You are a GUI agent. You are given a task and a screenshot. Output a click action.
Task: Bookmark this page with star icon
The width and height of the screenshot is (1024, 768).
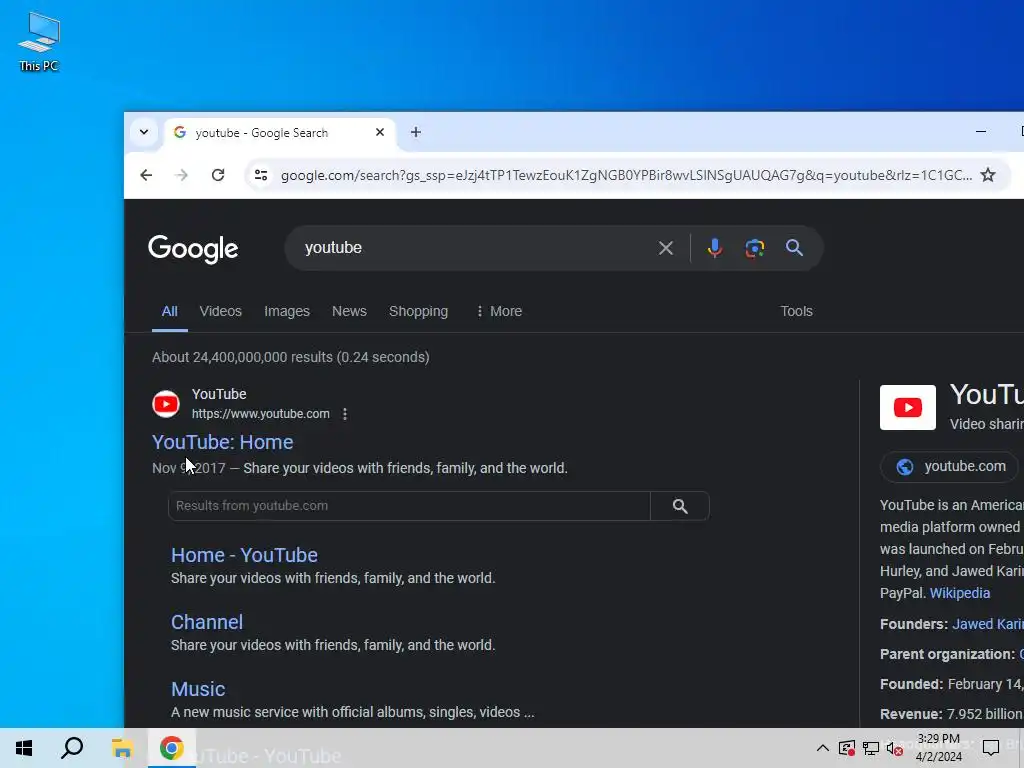[988, 175]
